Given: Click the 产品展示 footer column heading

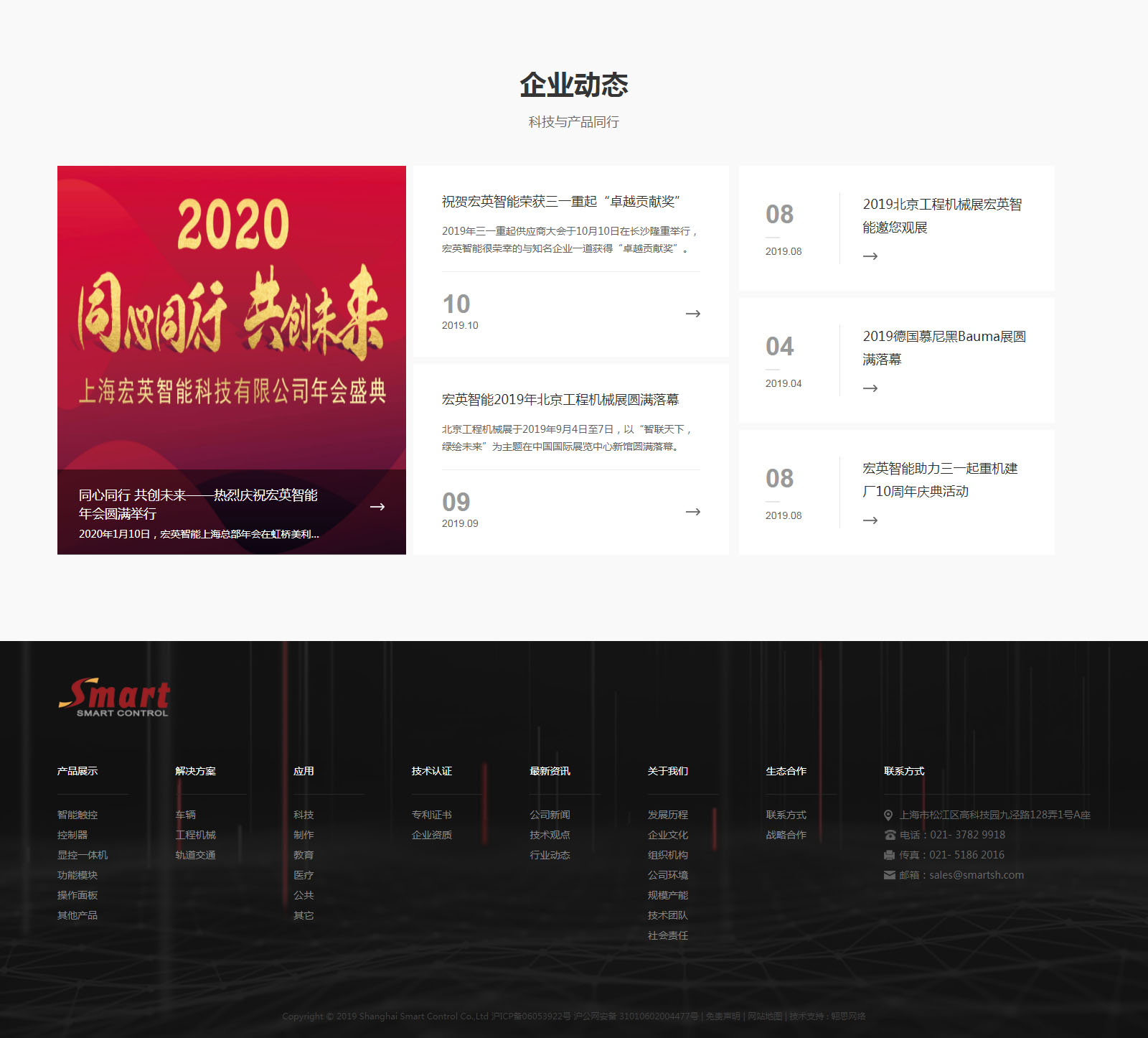Looking at the screenshot, I should (x=77, y=771).
